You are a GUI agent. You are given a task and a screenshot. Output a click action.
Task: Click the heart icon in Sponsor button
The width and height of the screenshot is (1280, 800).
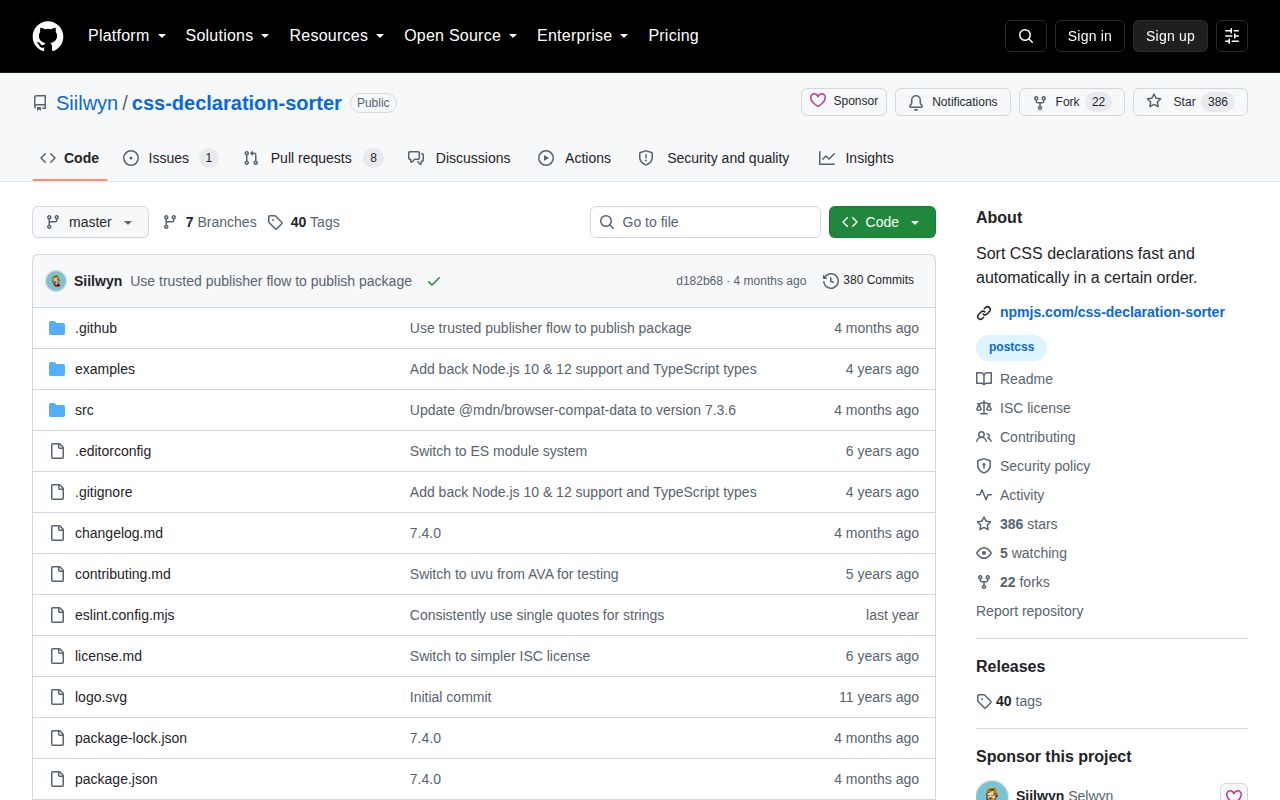point(818,101)
